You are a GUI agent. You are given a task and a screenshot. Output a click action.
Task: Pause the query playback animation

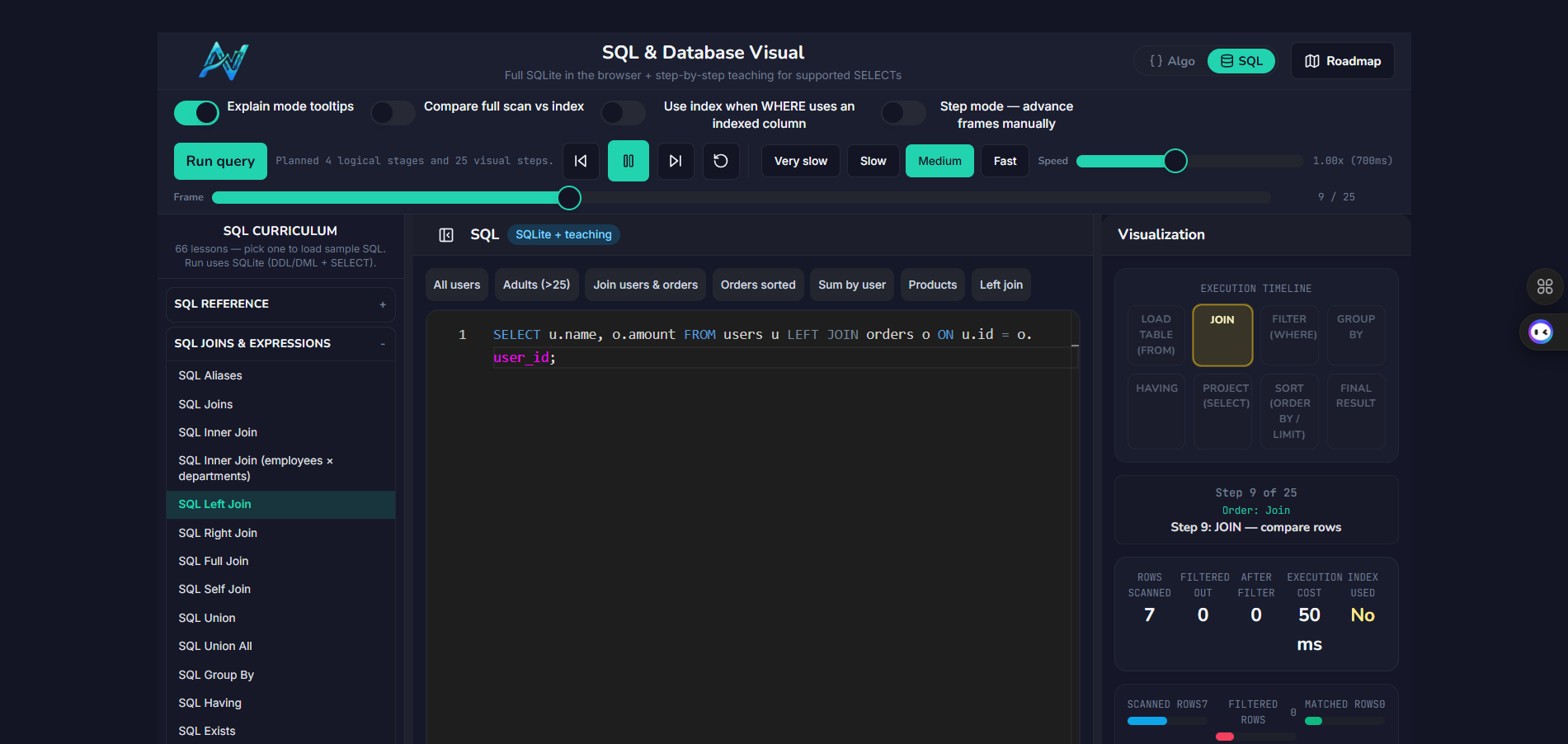628,161
